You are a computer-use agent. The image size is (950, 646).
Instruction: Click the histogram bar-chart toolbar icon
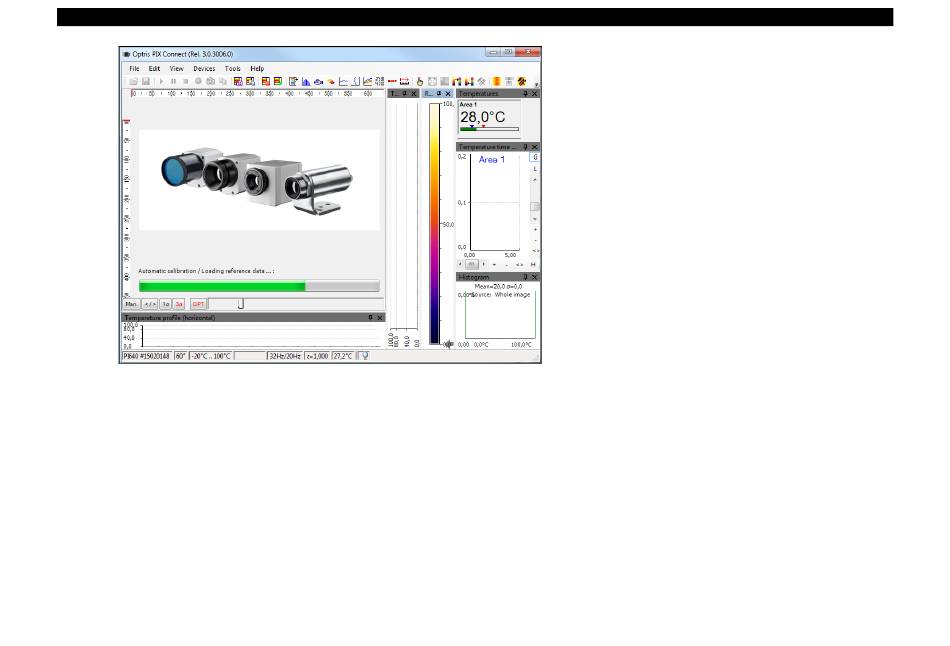(306, 81)
